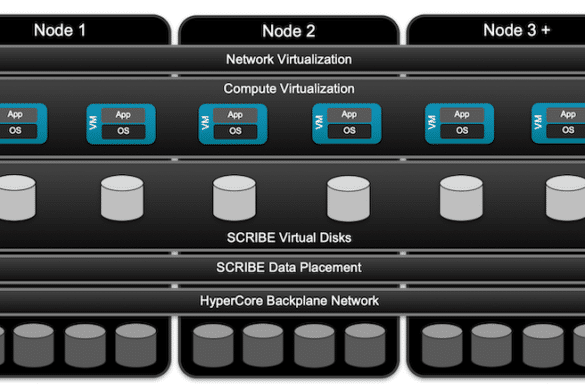Click the SCRIBE Data Placement label

pyautogui.click(x=289, y=267)
